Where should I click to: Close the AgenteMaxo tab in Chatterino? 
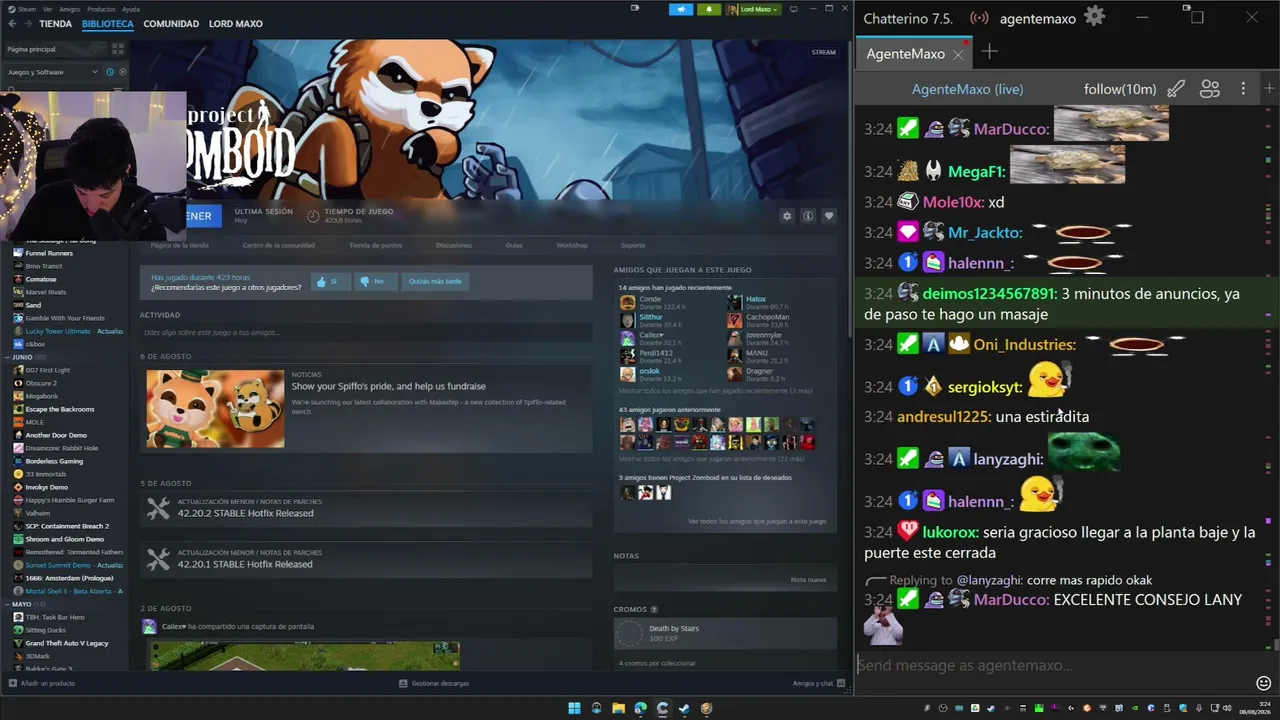[x=958, y=54]
